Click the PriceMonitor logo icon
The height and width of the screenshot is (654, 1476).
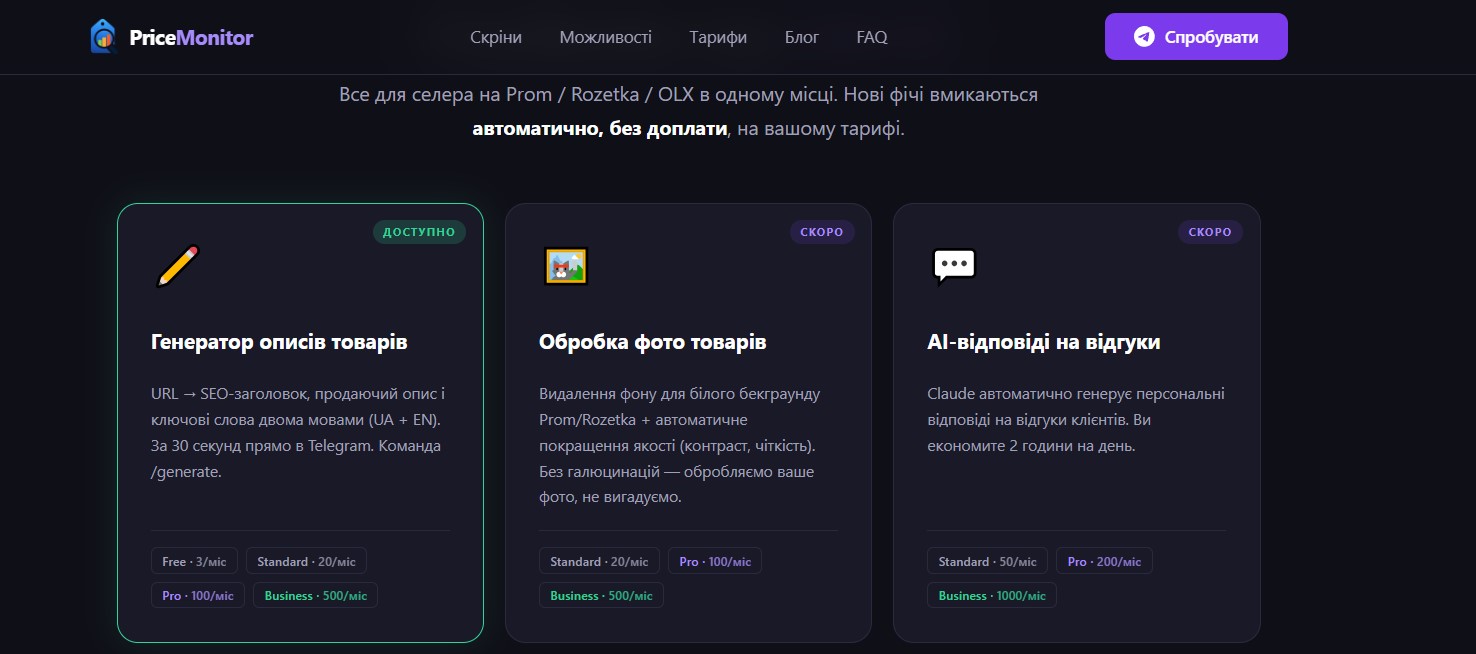tap(104, 37)
